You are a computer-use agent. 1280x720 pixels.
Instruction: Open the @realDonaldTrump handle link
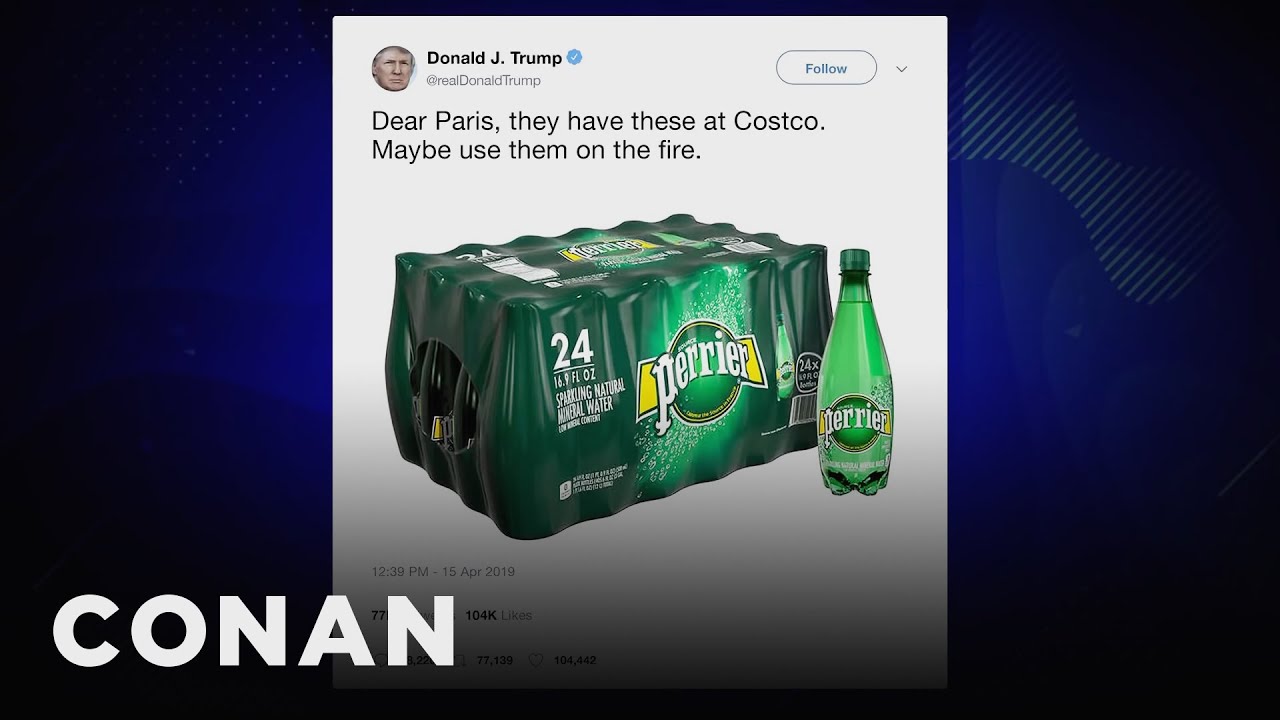tap(484, 80)
